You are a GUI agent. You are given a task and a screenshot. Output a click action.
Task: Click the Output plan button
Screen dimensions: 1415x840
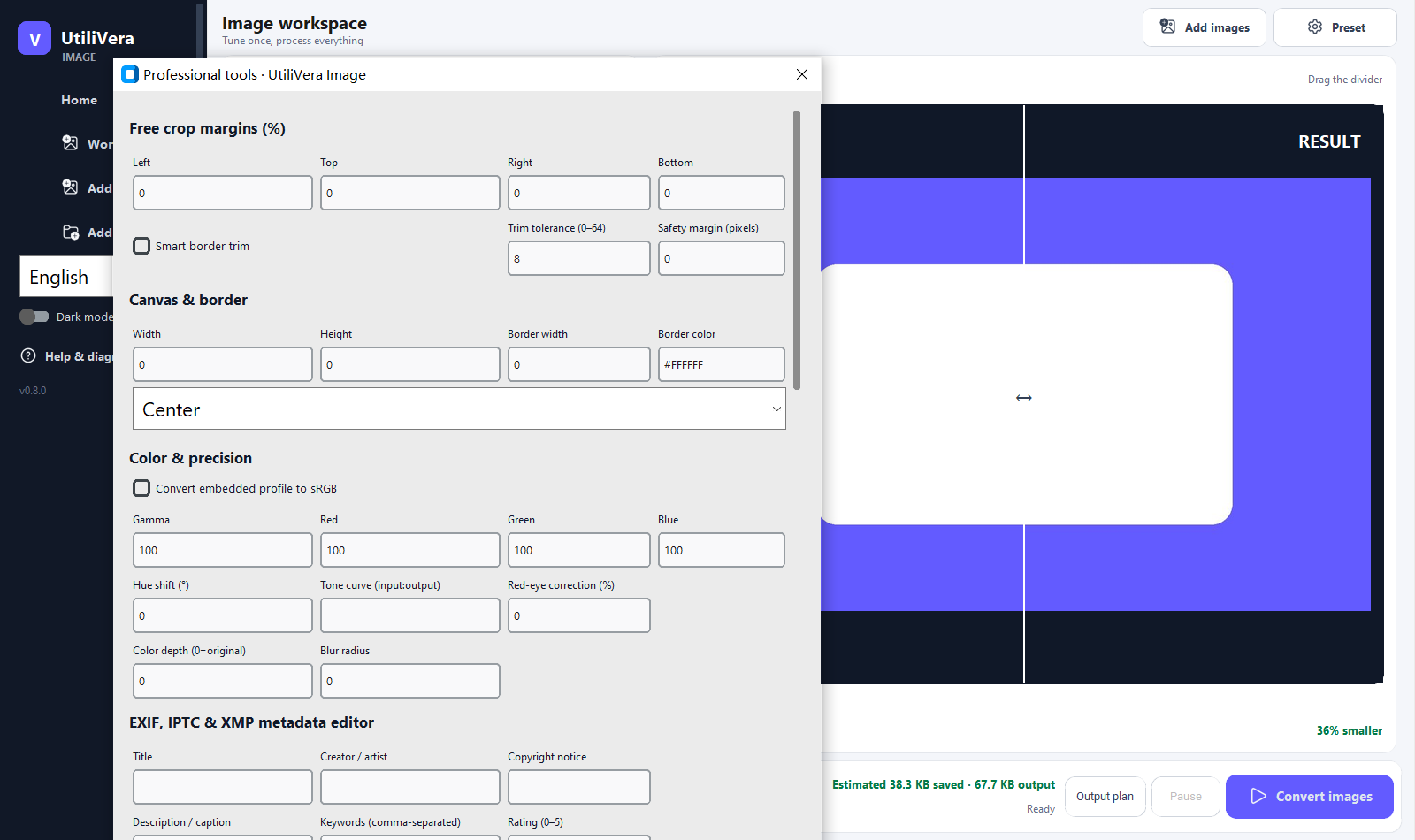1105,797
